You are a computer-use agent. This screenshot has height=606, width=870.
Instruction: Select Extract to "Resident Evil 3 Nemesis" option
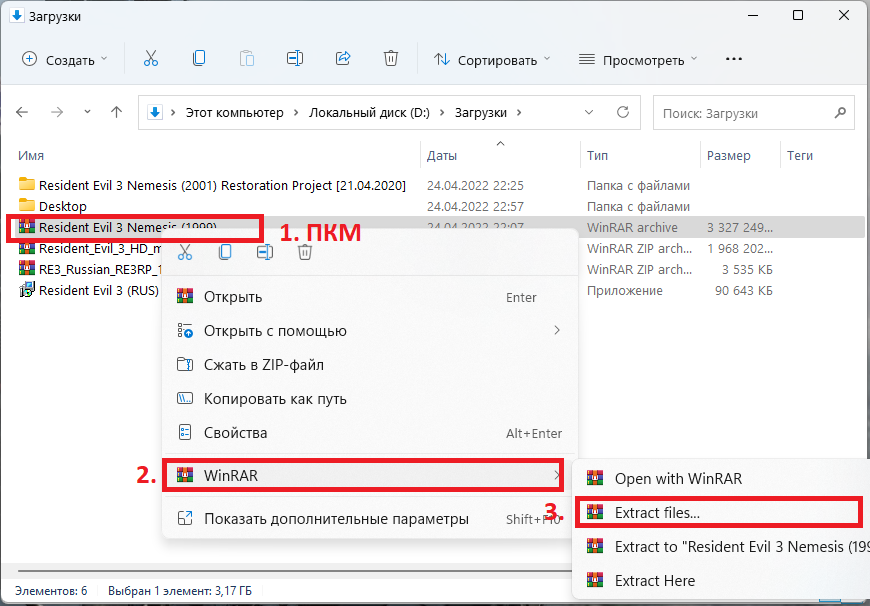point(722,547)
